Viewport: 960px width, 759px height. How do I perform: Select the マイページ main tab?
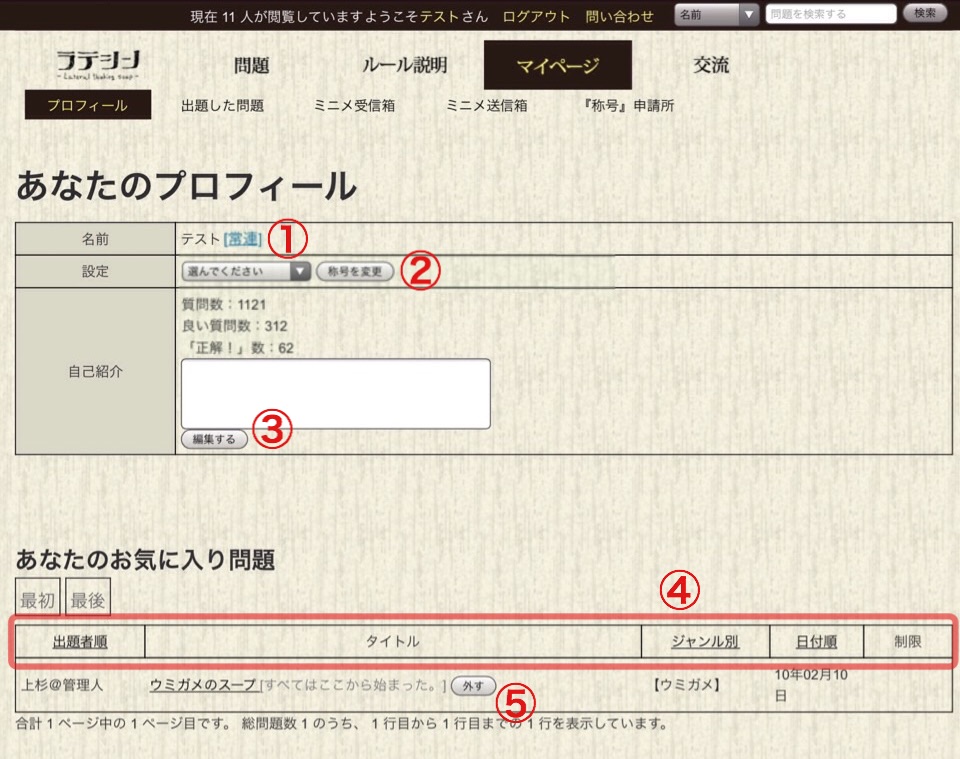pos(557,66)
